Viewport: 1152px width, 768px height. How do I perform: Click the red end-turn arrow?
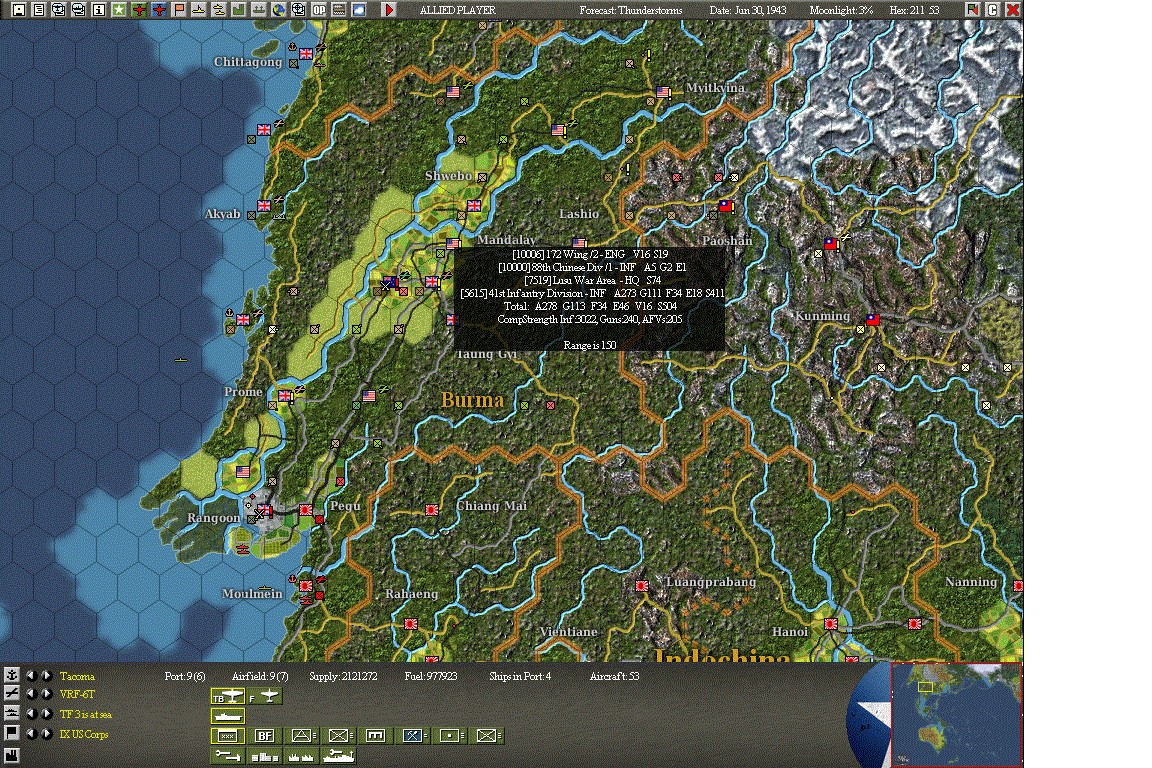tap(389, 10)
